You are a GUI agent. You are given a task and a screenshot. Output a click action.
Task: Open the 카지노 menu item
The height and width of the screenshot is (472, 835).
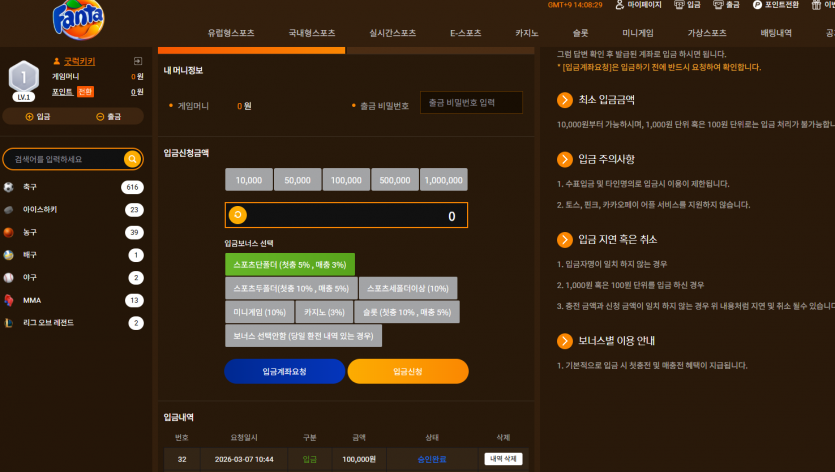[x=527, y=33]
